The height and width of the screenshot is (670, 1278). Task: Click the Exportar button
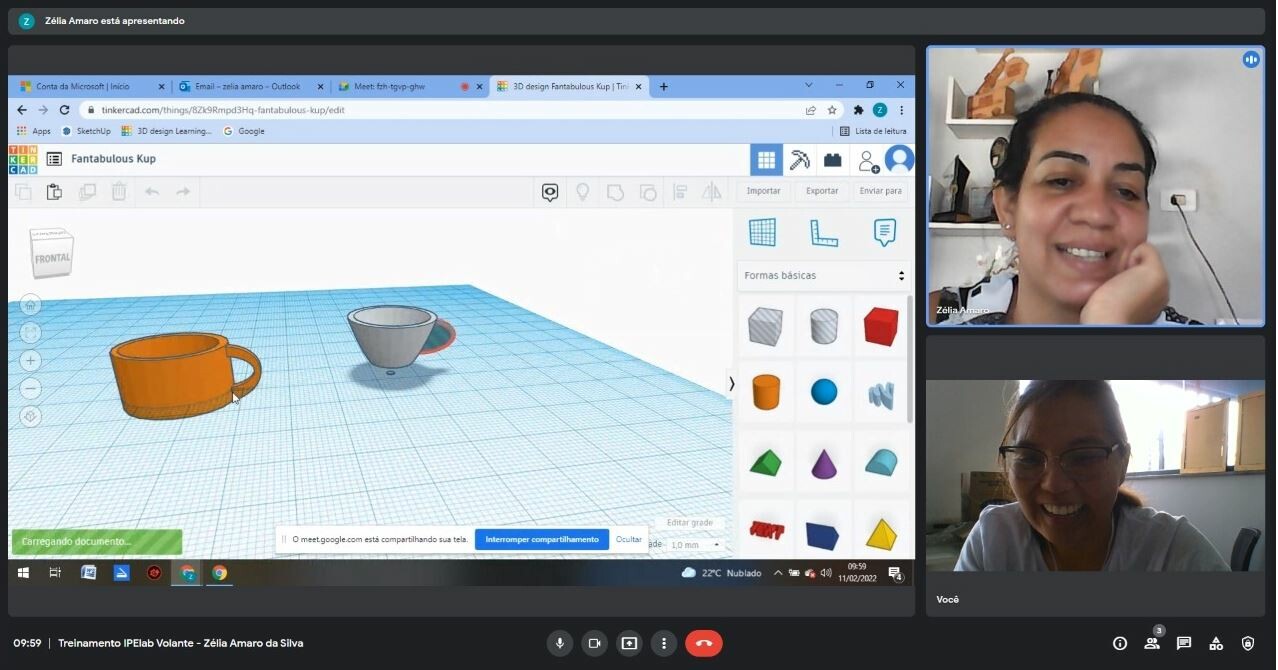[x=822, y=191]
